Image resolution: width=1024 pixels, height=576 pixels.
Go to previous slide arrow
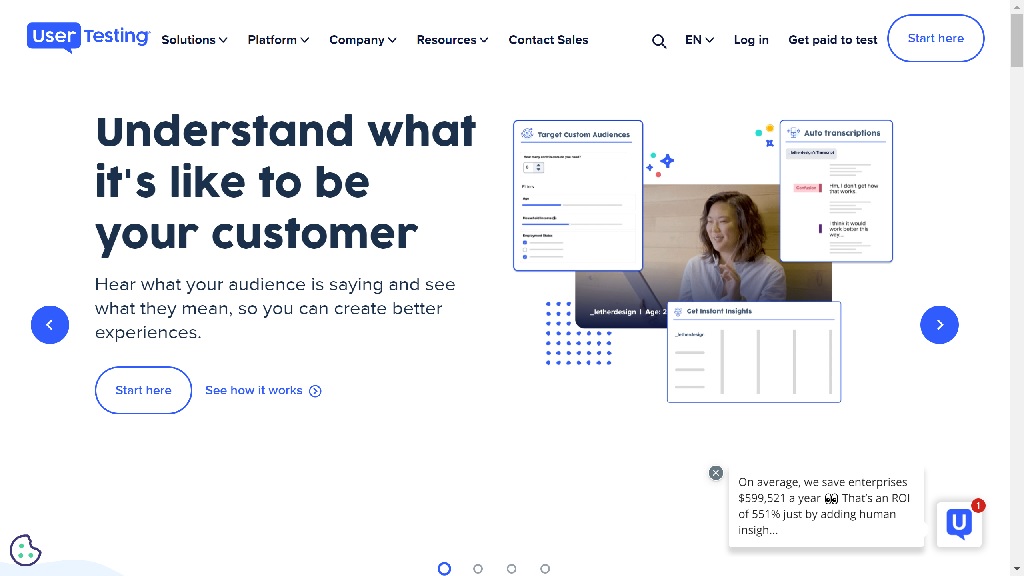[50, 325]
